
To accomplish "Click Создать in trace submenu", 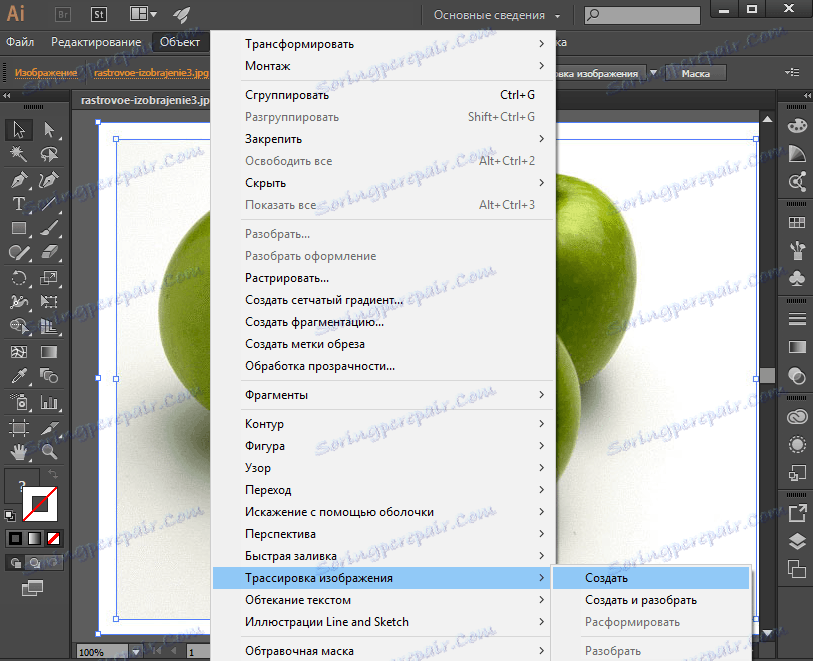I will [x=651, y=578].
